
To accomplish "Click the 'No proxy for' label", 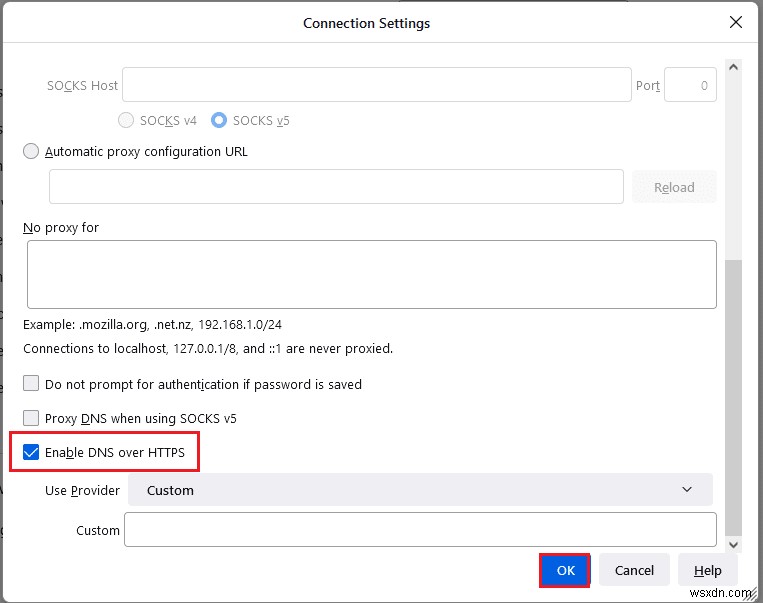I will point(61,227).
